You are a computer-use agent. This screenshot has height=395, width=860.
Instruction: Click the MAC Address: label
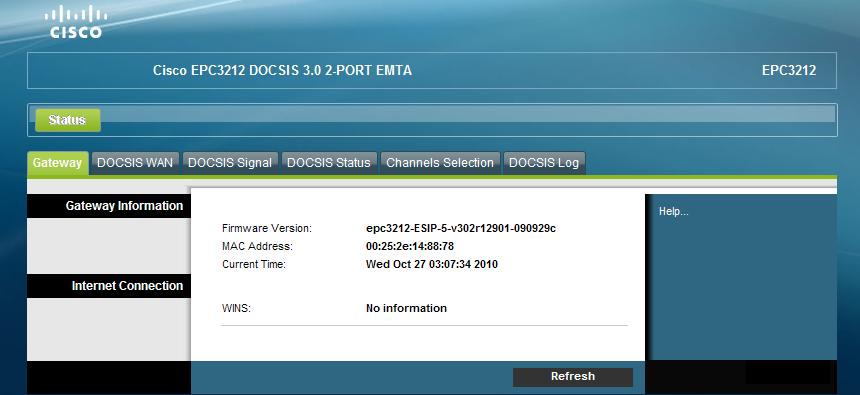pyautogui.click(x=258, y=246)
